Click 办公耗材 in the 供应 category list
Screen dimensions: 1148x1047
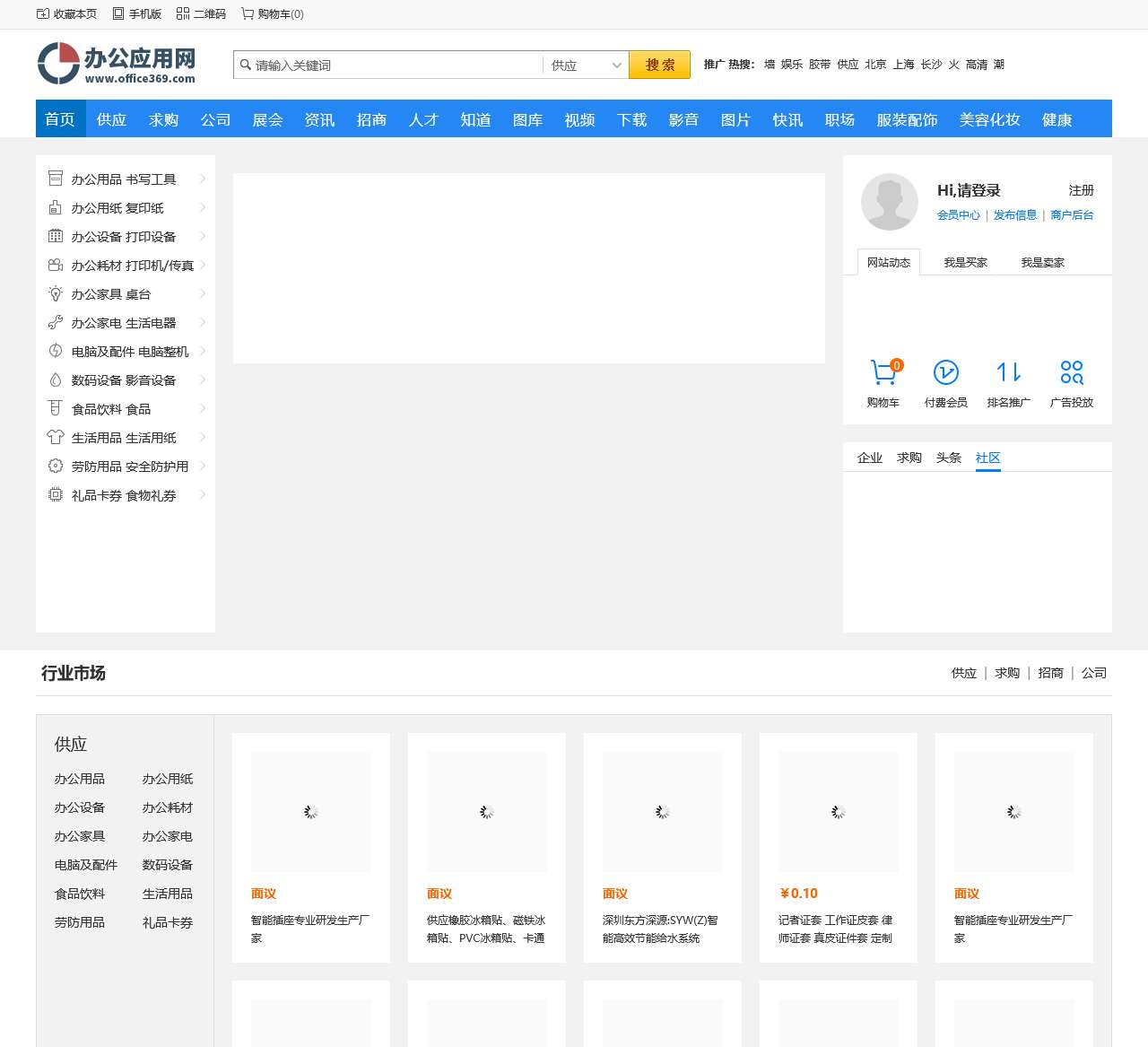pos(168,807)
